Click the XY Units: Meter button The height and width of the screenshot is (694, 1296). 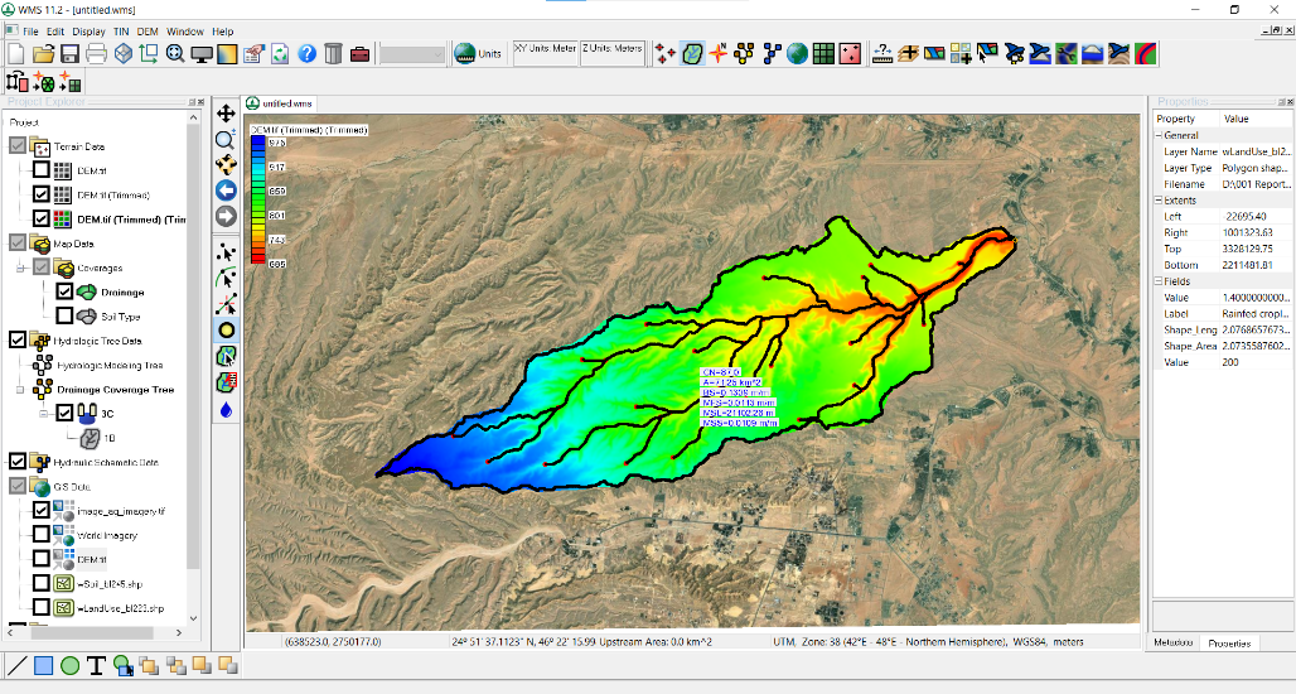(x=545, y=52)
